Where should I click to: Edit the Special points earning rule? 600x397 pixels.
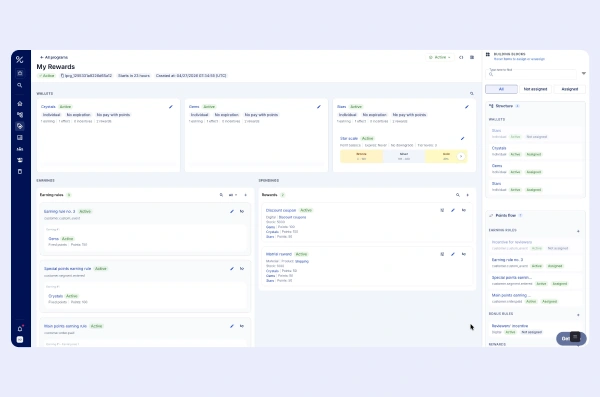tap(232, 269)
